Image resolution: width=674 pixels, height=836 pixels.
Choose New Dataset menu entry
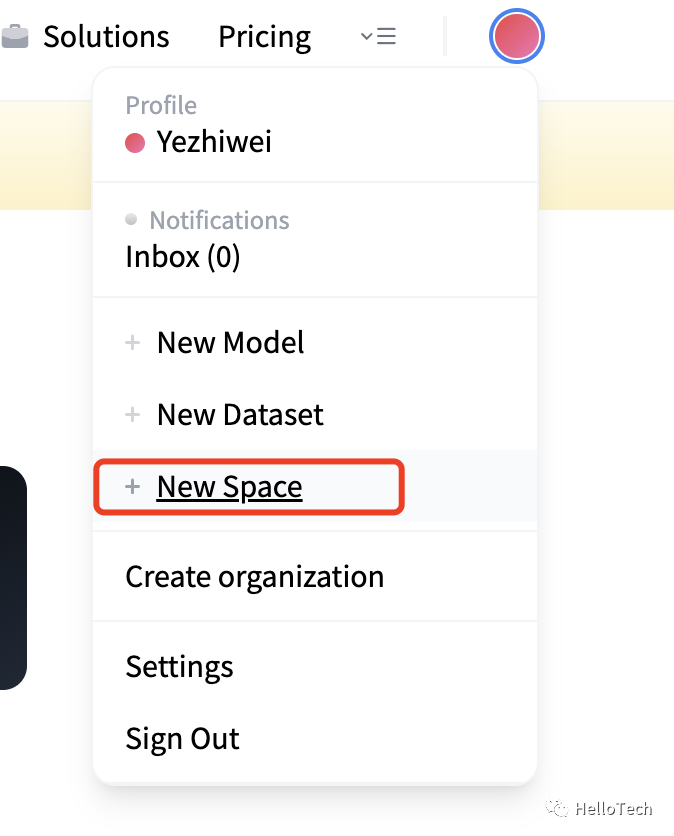(240, 415)
